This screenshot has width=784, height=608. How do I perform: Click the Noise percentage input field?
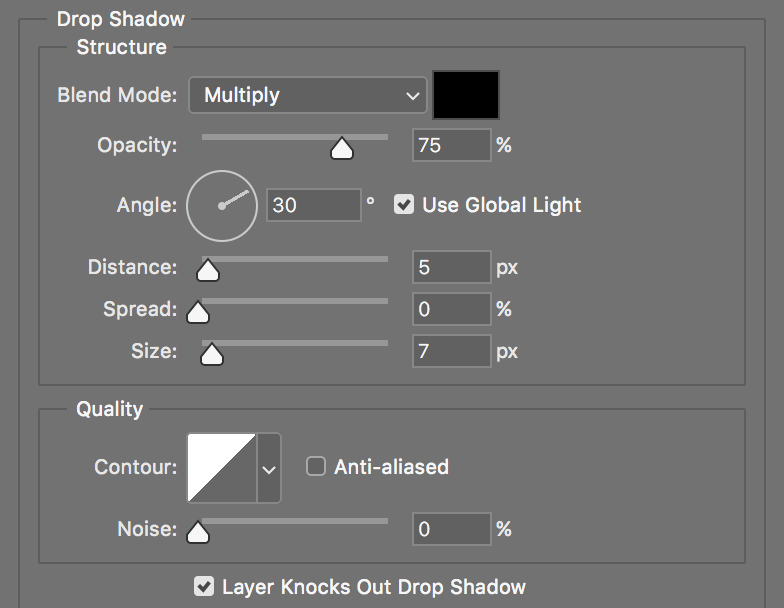(451, 529)
